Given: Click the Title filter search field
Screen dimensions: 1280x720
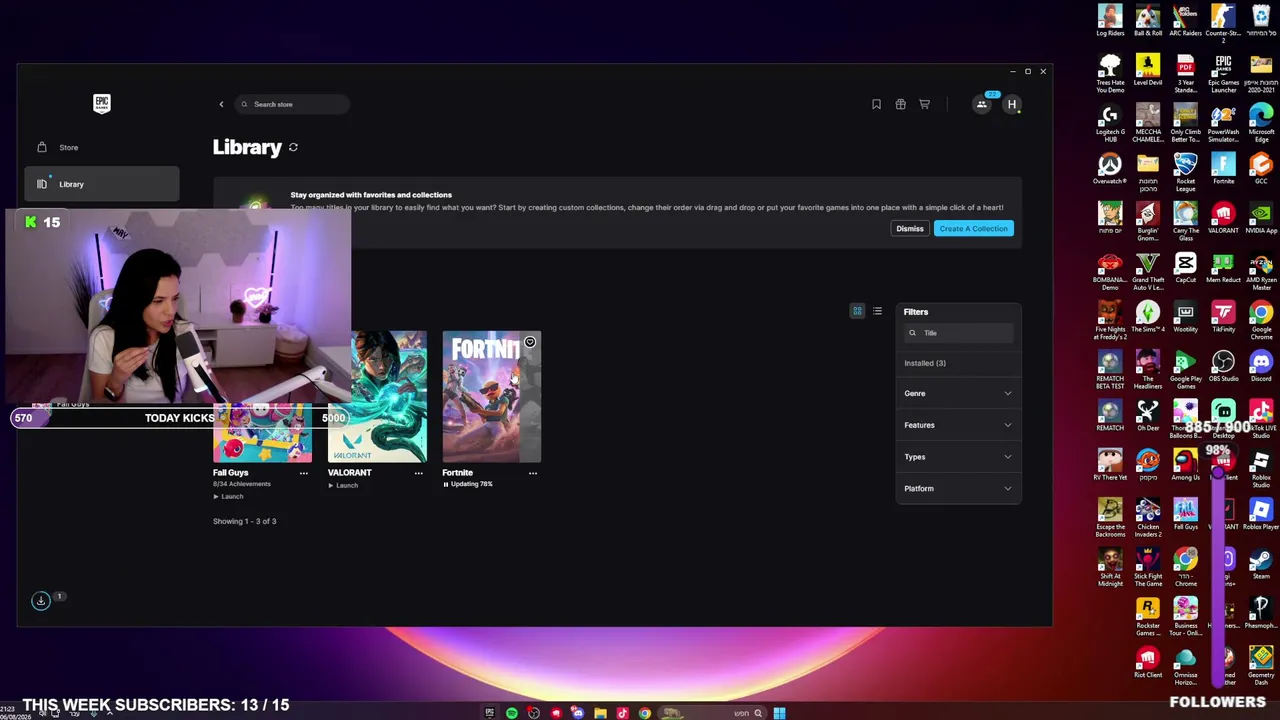Looking at the screenshot, I should pos(958,333).
